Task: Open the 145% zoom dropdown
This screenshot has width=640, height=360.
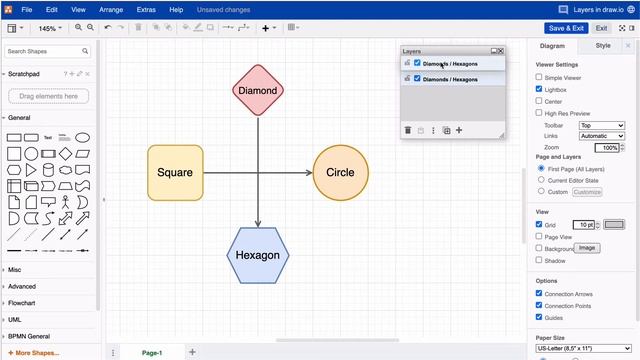Action: (x=50, y=28)
